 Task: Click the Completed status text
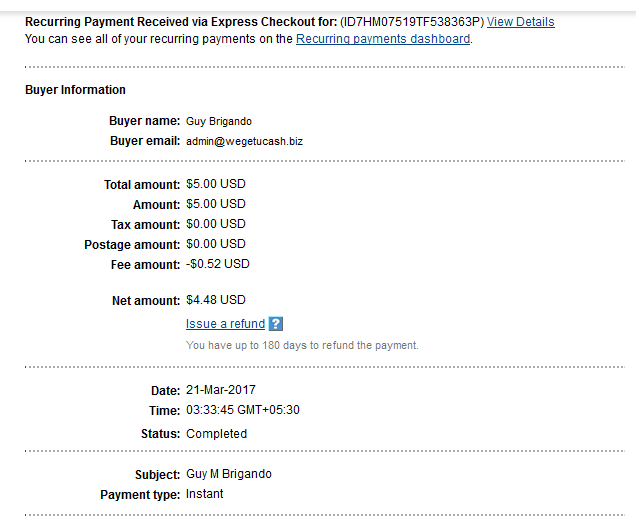click(x=216, y=434)
